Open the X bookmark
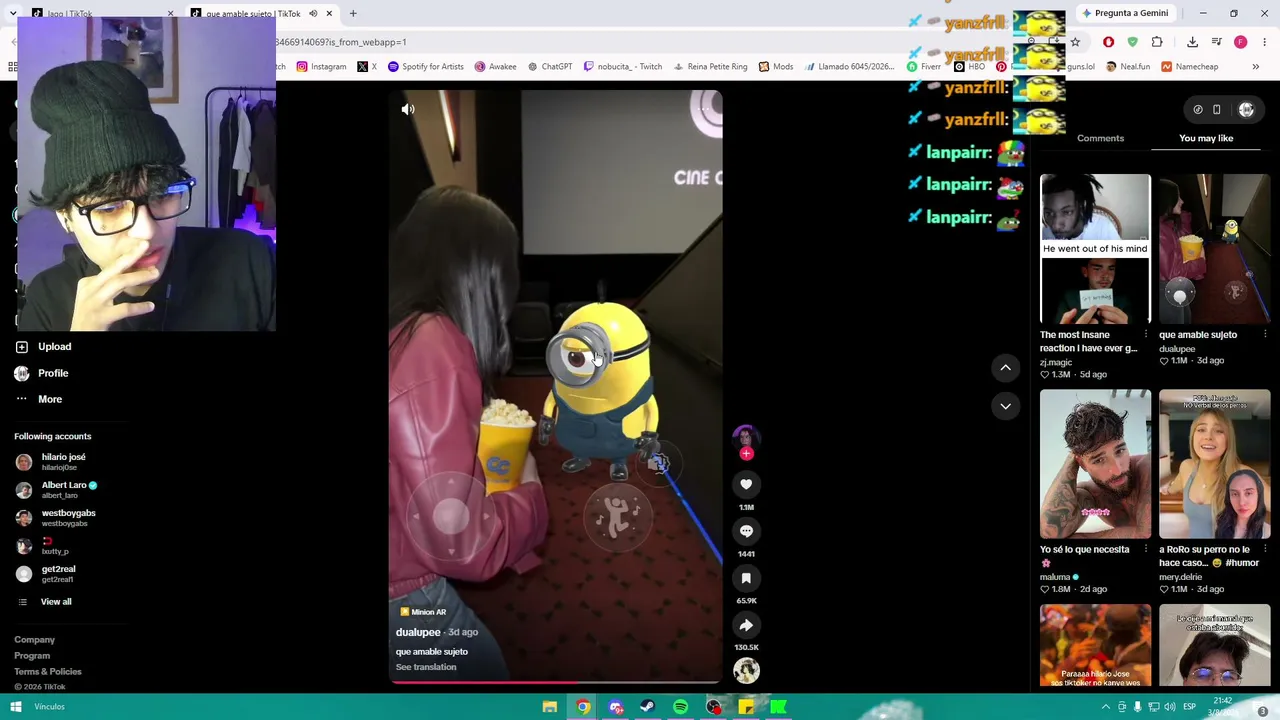Image resolution: width=1280 pixels, height=720 pixels. (x=367, y=67)
